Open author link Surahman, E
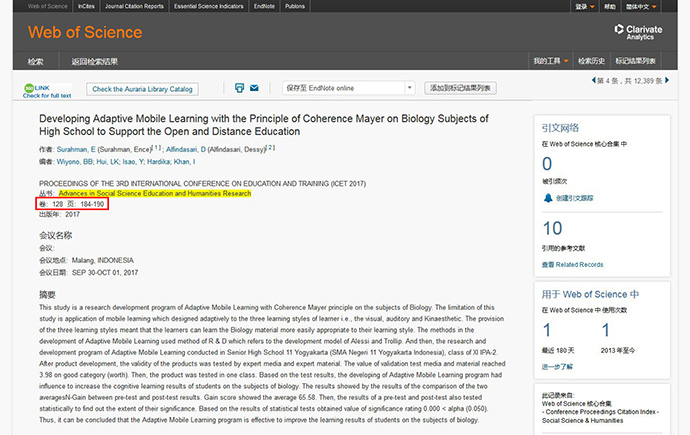Viewport: 690px width, 435px height. pos(76,150)
